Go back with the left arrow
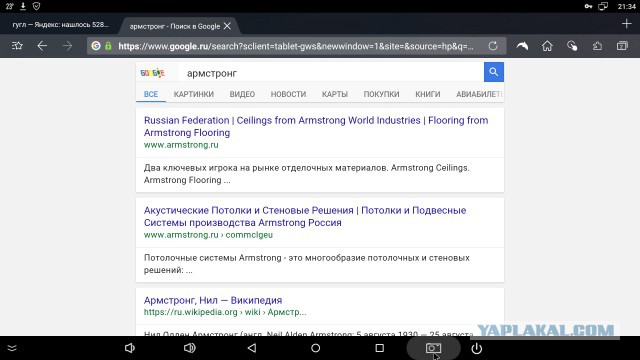This screenshot has width=640, height=360. [x=42, y=46]
